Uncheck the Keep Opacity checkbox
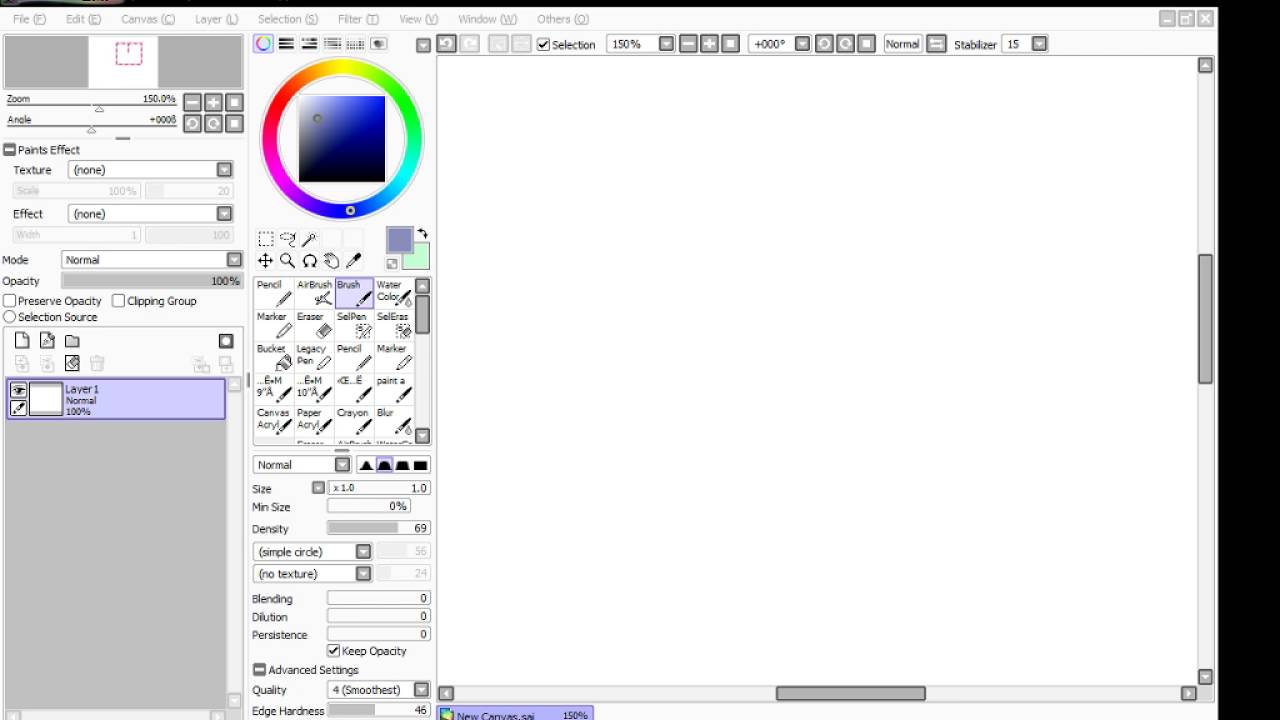This screenshot has width=1280, height=720. 334,651
